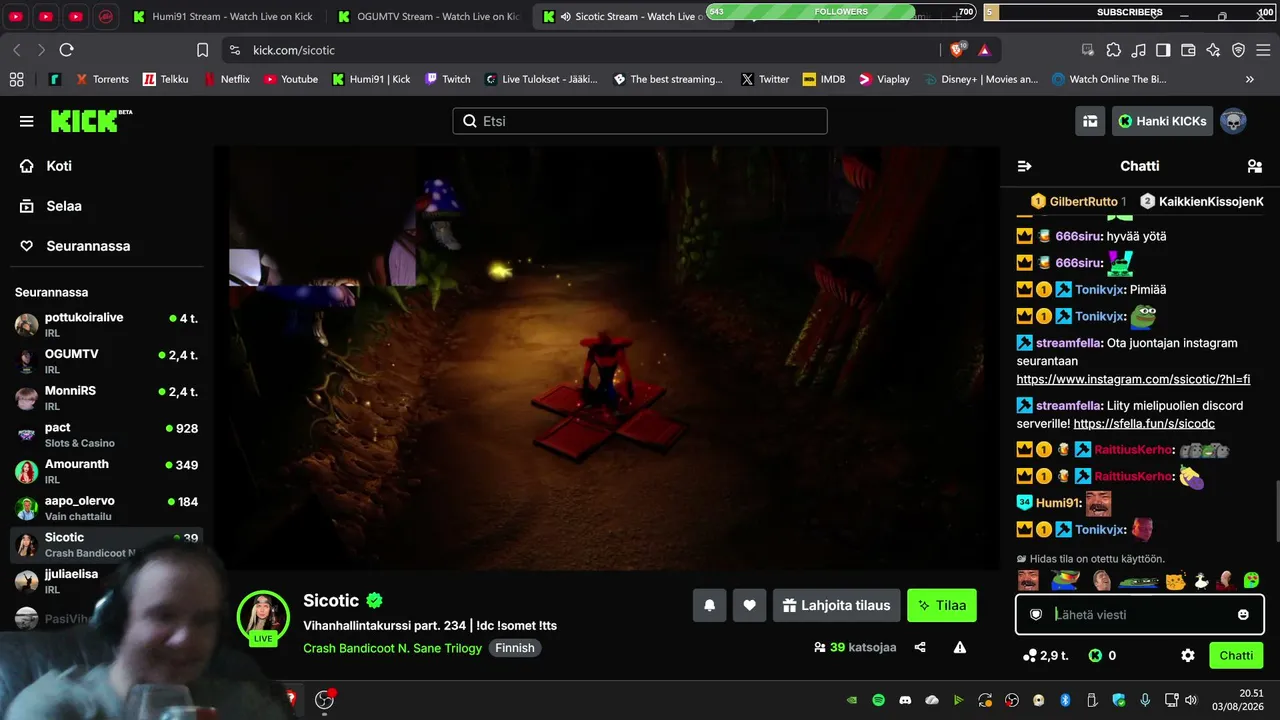Open OGUMTV channel in followed list

(x=107, y=361)
